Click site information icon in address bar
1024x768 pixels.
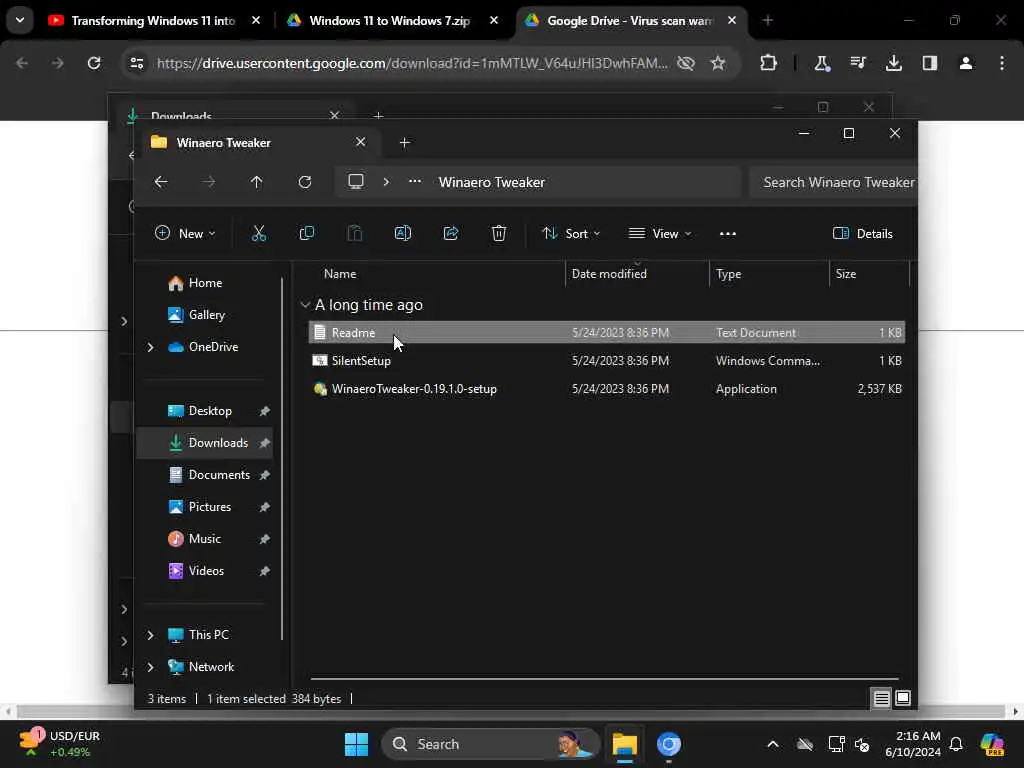point(136,63)
